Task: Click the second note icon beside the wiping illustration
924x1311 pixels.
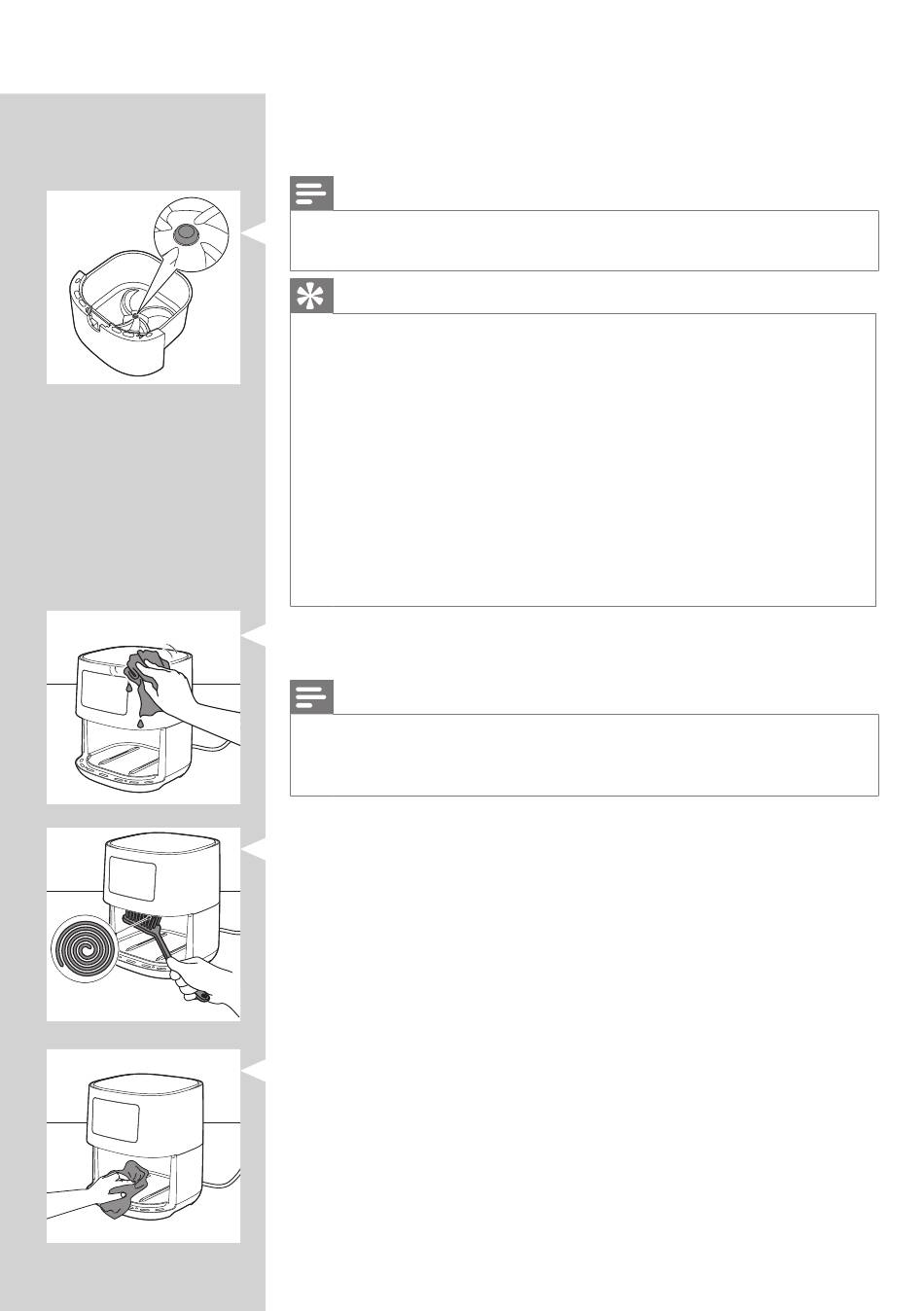Action: click(311, 698)
